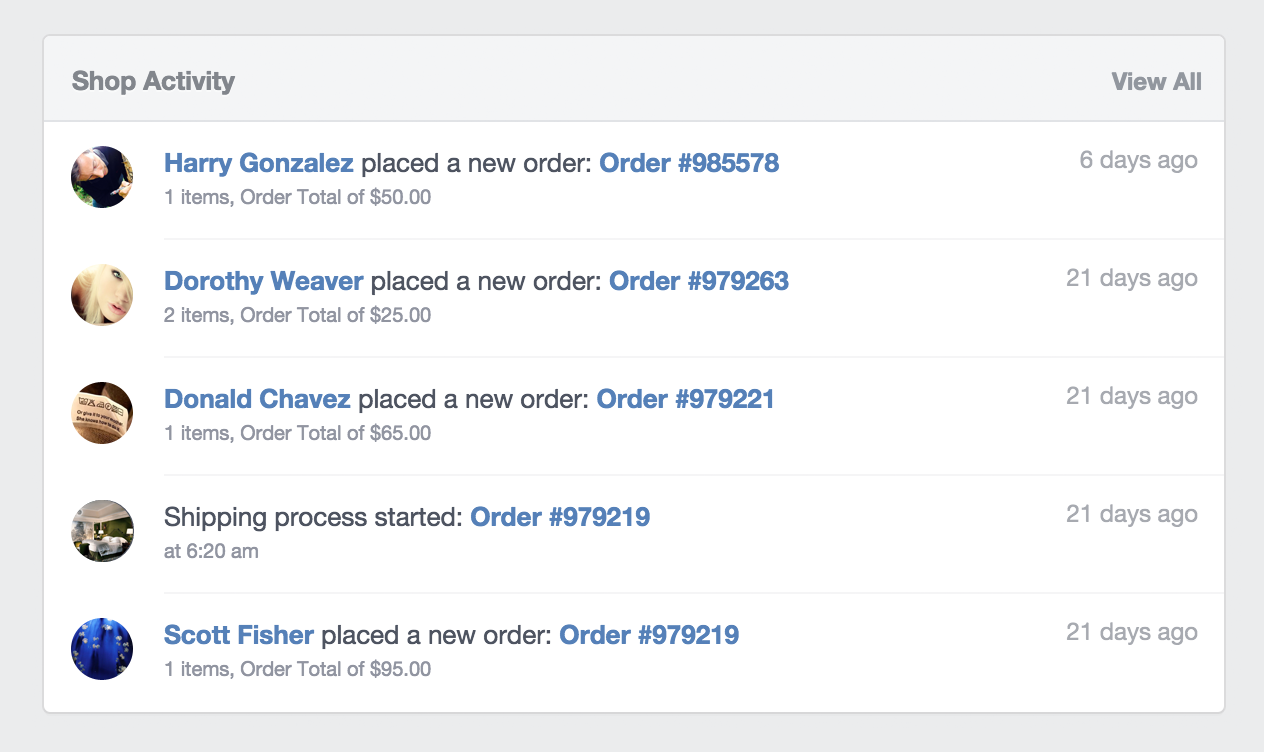
Task: Click Scott Fisher's avatar thumbnail
Action: [102, 649]
